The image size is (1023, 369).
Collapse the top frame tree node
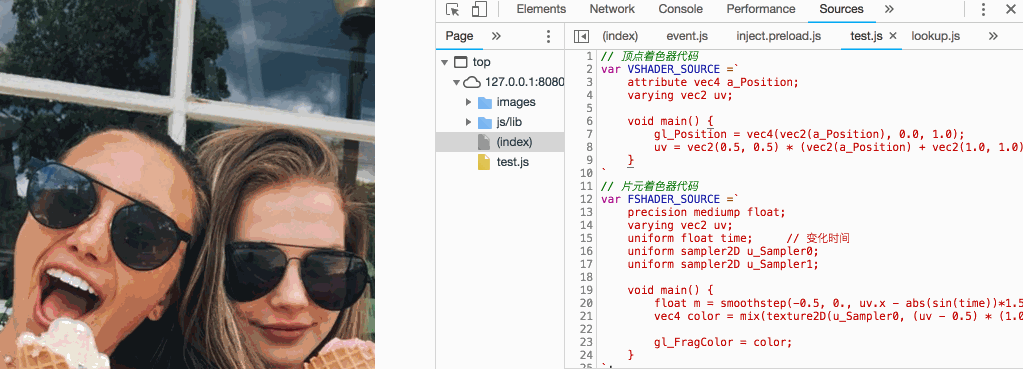tap(444, 63)
